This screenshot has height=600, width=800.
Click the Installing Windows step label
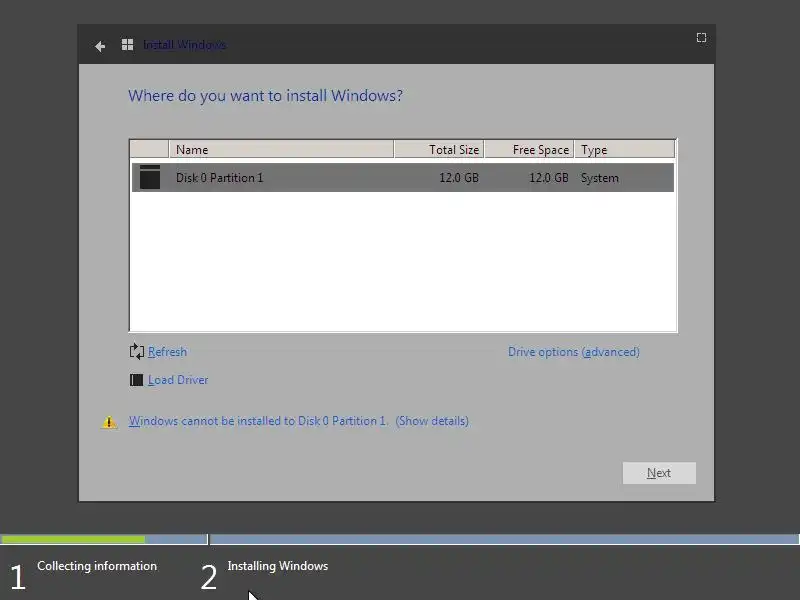tap(278, 566)
